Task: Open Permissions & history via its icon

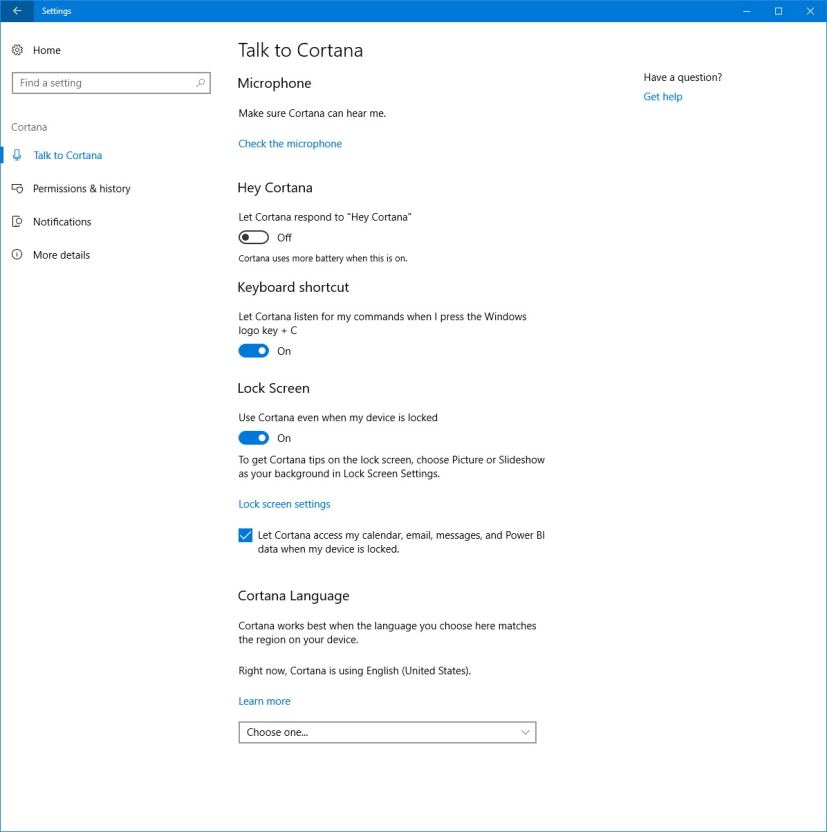Action: 17,188
